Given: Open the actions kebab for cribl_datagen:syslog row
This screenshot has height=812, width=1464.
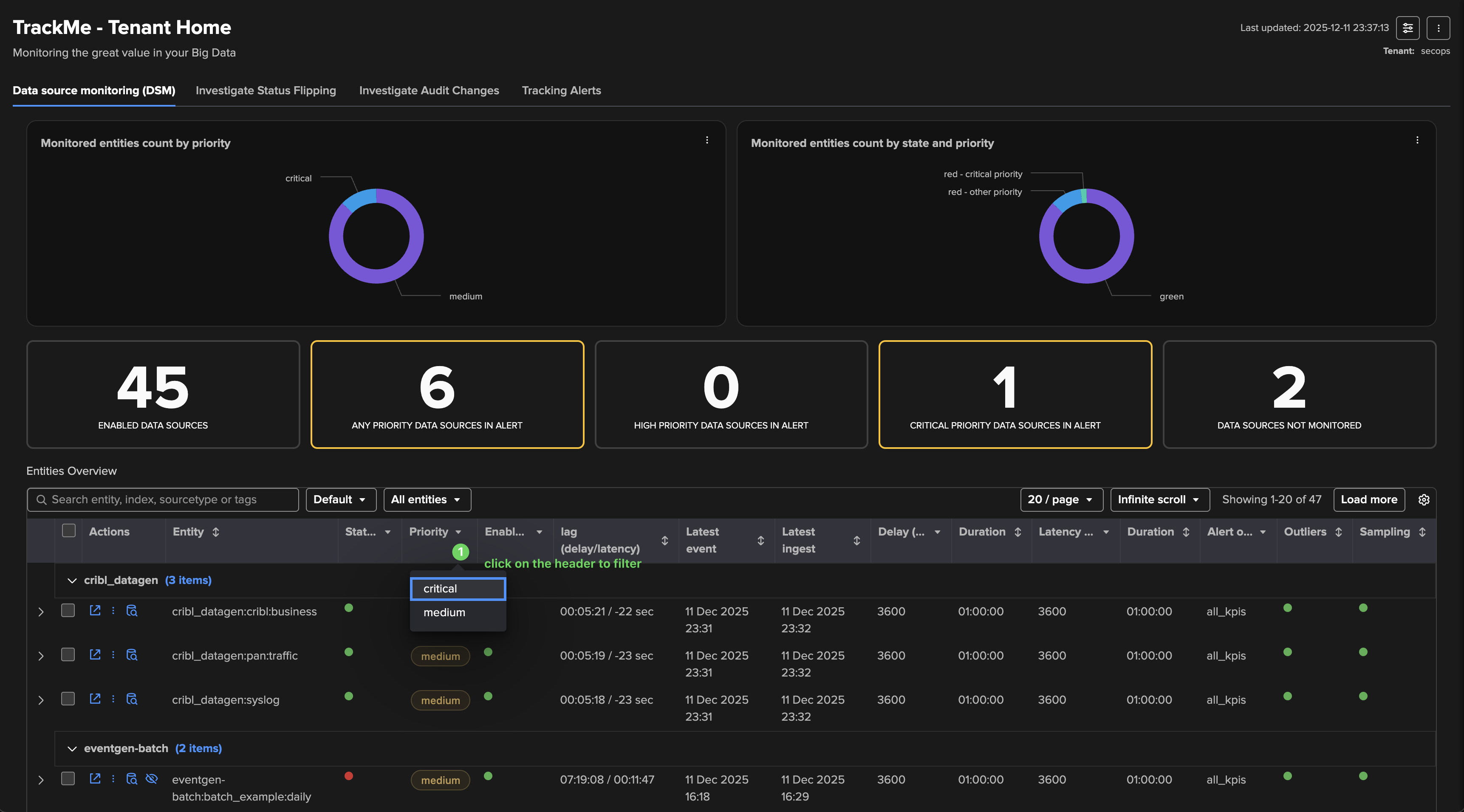Looking at the screenshot, I should pyautogui.click(x=113, y=699).
